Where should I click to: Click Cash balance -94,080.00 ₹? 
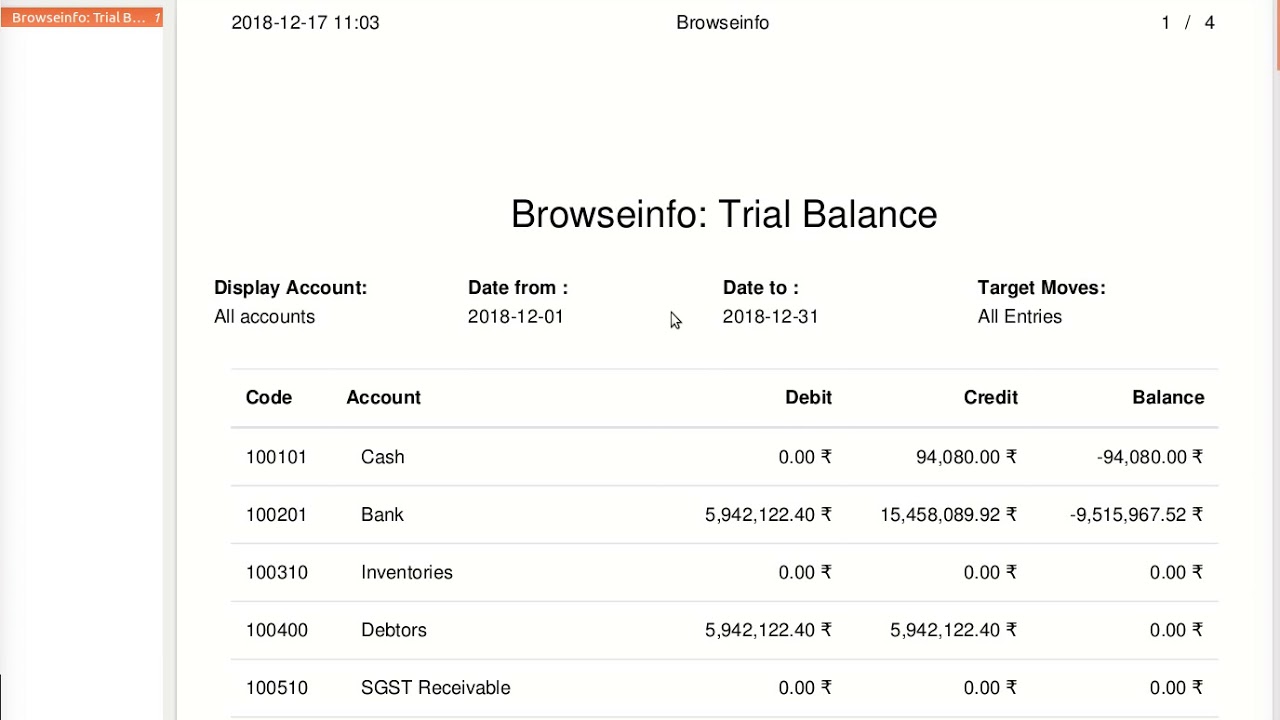coord(1150,457)
